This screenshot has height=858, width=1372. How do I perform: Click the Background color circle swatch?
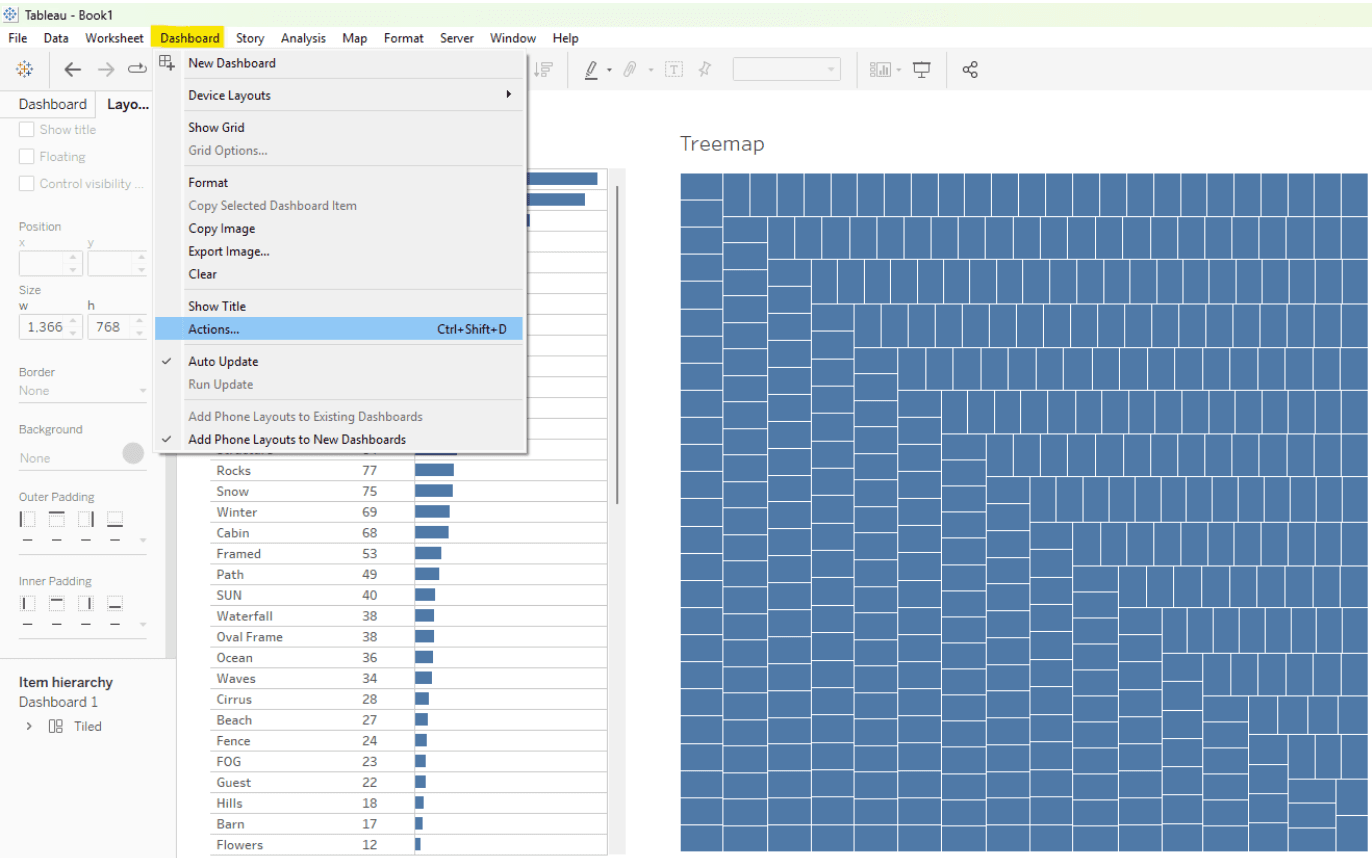[x=133, y=454]
